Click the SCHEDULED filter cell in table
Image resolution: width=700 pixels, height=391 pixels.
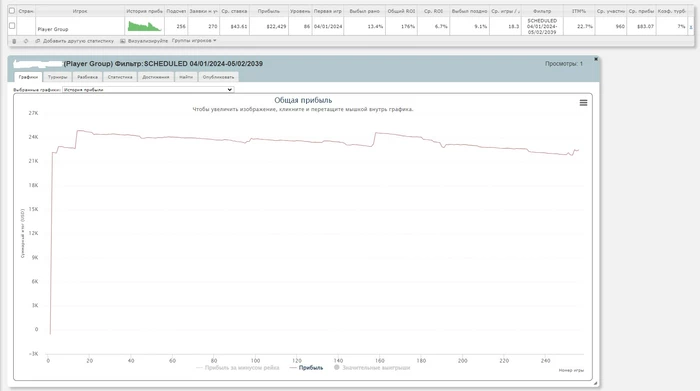[542, 26]
